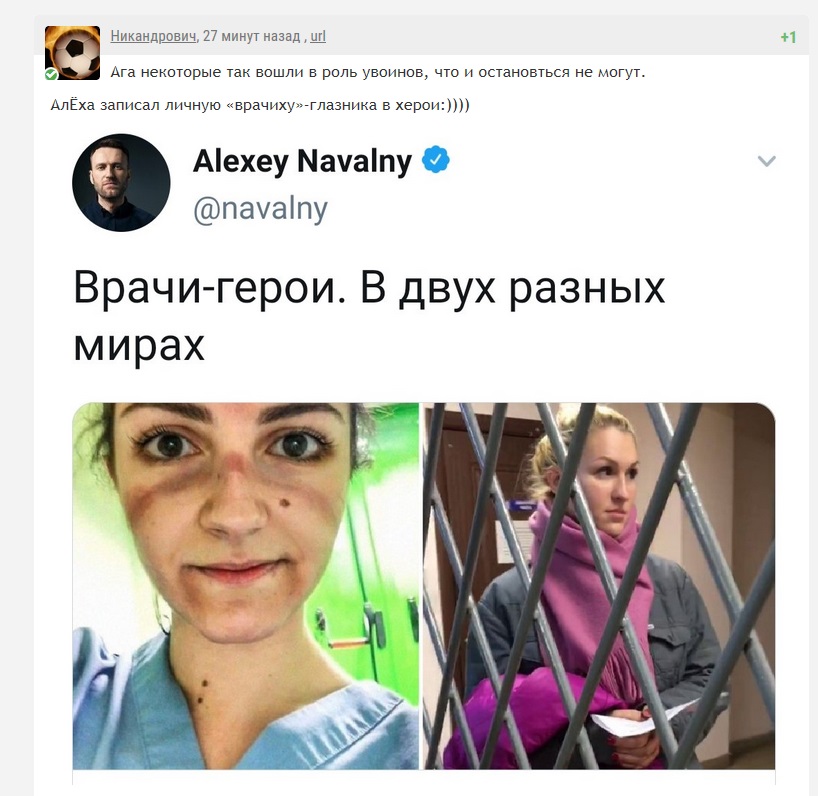This screenshot has width=818, height=796.
Task: Expand the tweet options chevron
Action: 766,161
